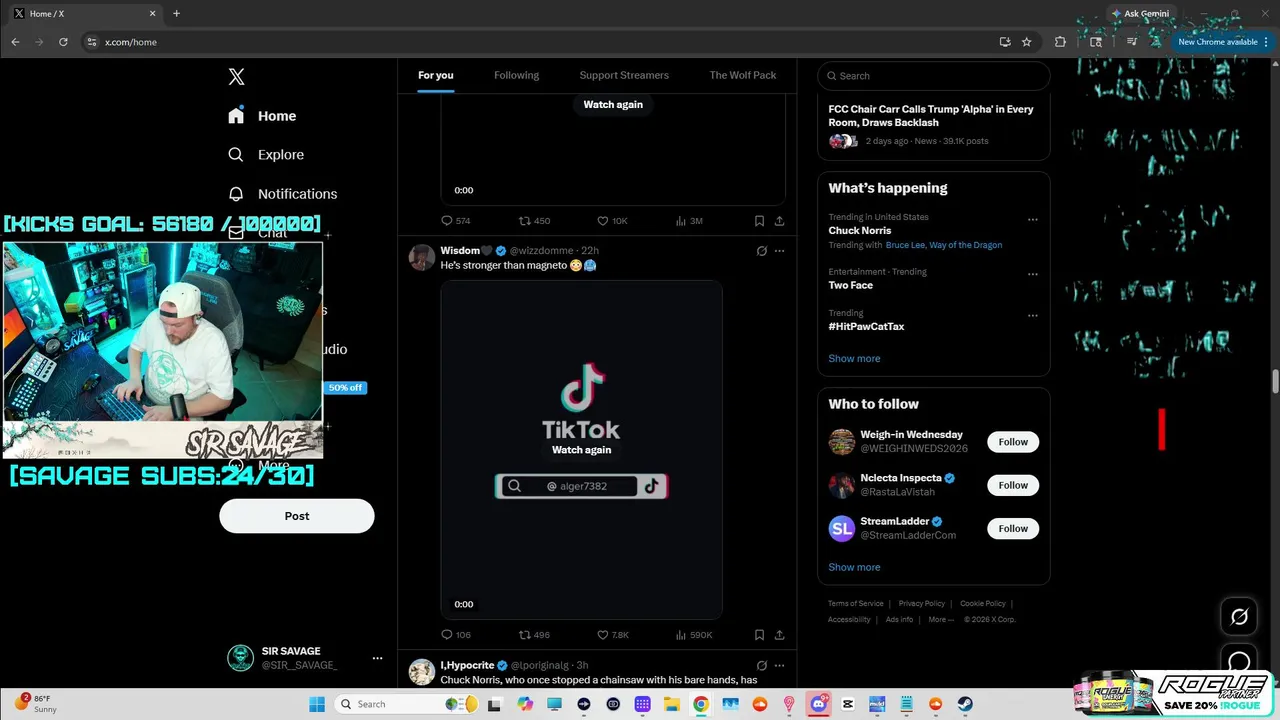Viewport: 1280px width, 720px height.
Task: Click the Ask Gemini button
Action: [1139, 14]
